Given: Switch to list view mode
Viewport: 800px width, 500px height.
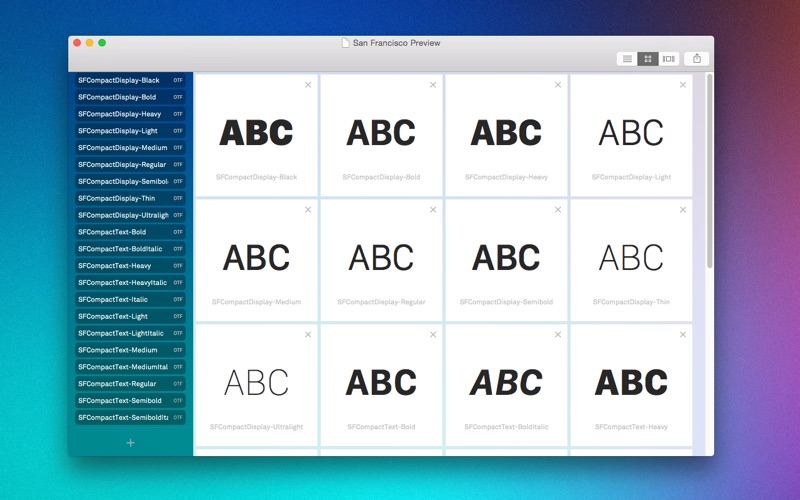Looking at the screenshot, I should [x=627, y=59].
